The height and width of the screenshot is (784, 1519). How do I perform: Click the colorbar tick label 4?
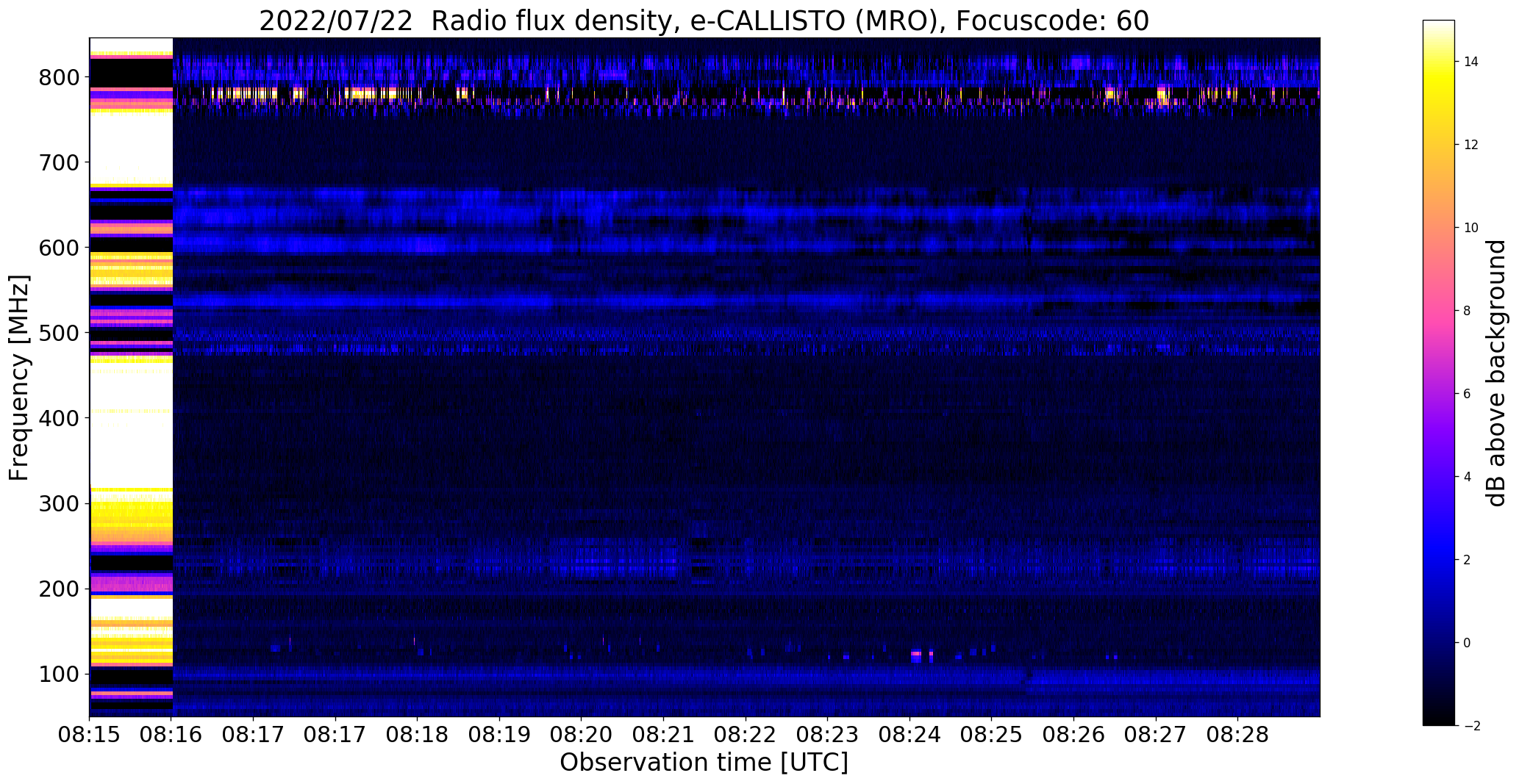point(1467,477)
